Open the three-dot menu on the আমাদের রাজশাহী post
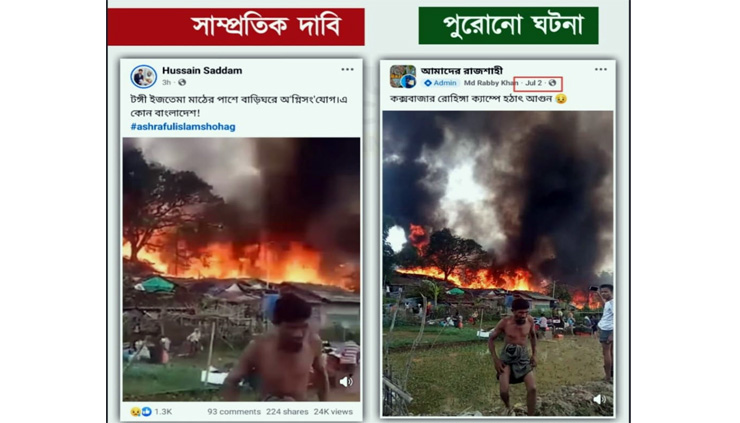This screenshot has height=423, width=740. [x=601, y=69]
